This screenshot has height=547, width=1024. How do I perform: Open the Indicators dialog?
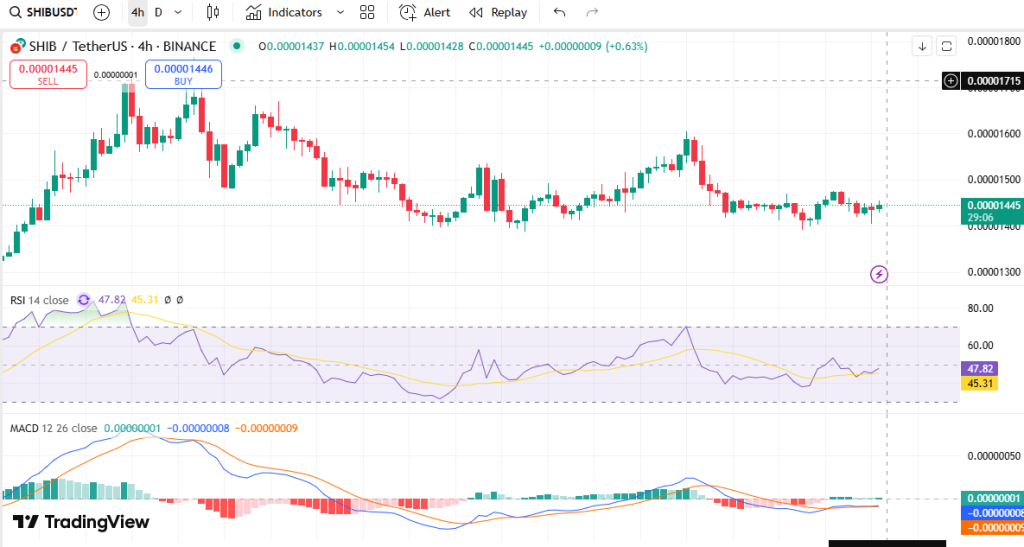point(284,13)
